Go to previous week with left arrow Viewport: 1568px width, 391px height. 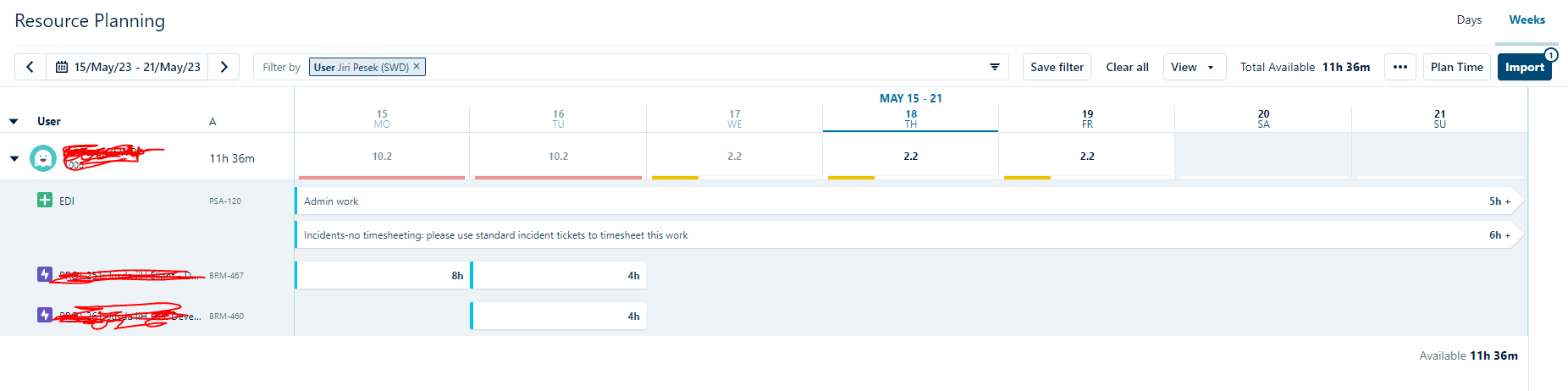[30, 67]
